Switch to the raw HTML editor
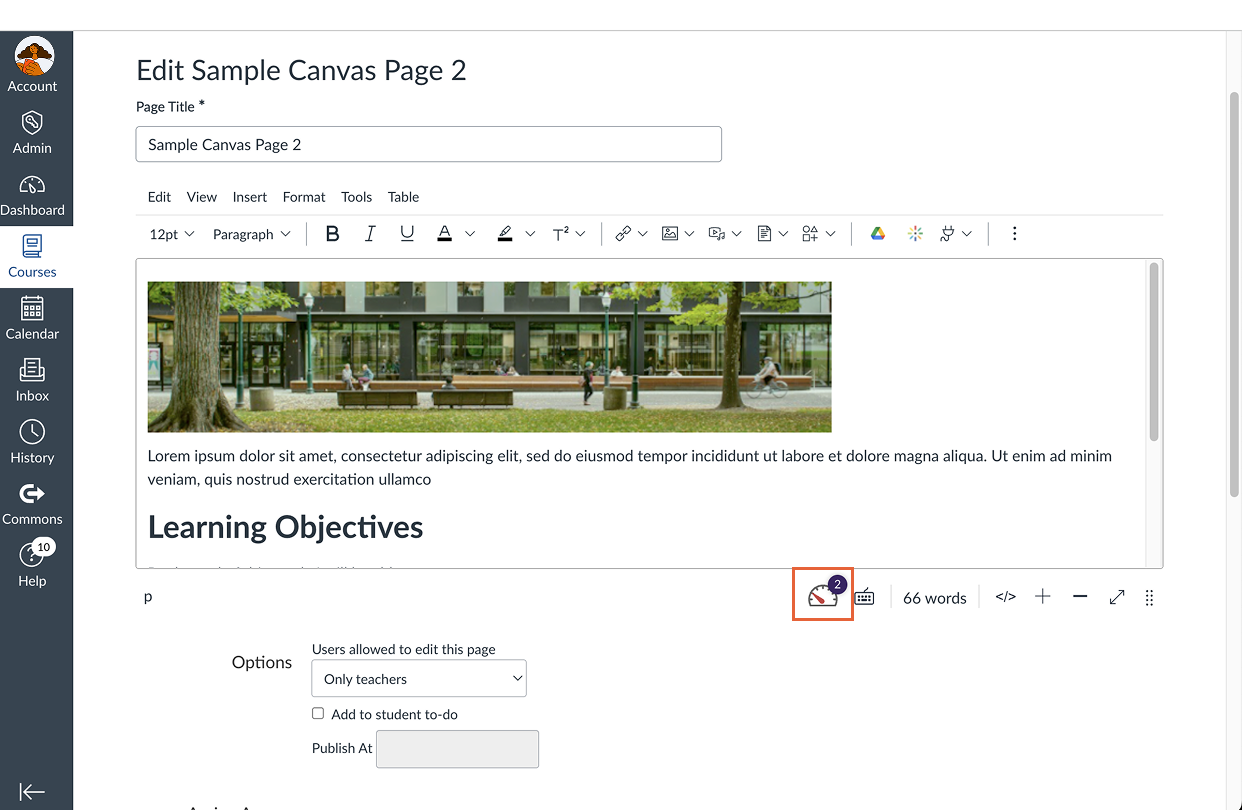Image resolution: width=1242 pixels, height=810 pixels. [1005, 596]
